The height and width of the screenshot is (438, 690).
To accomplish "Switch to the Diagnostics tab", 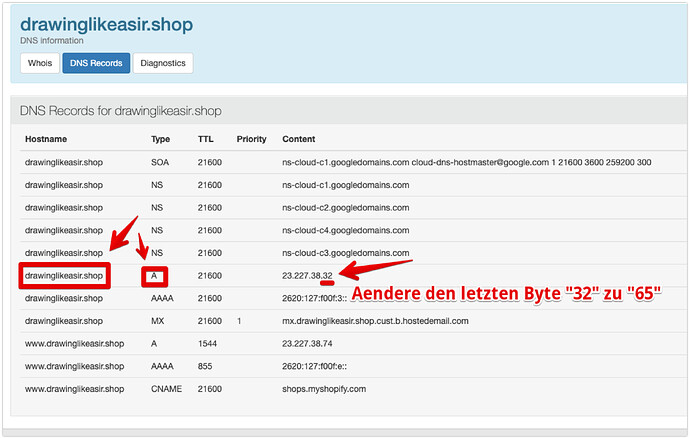I will pos(163,63).
